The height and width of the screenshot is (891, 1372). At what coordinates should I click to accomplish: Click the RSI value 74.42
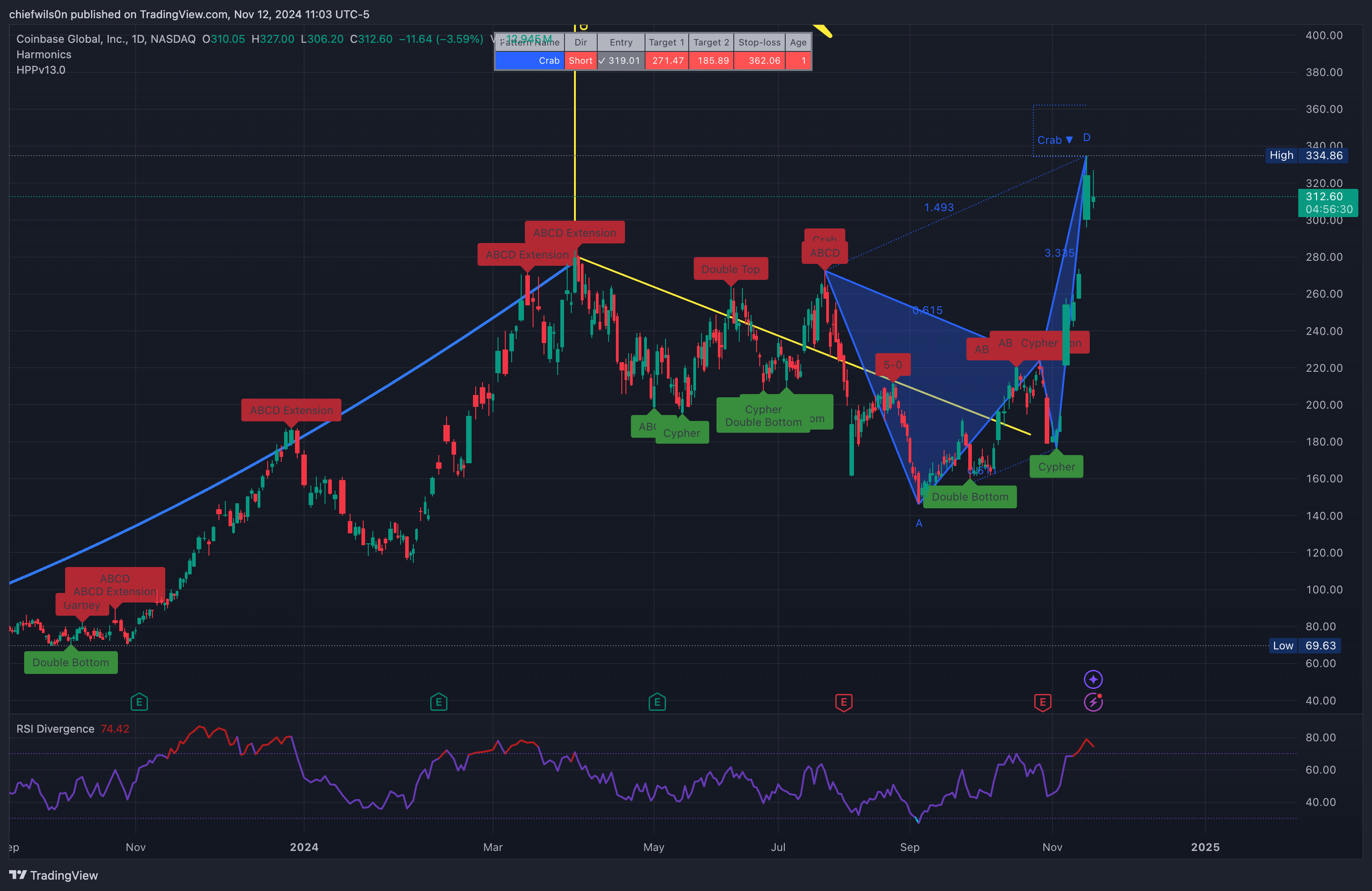pos(115,729)
